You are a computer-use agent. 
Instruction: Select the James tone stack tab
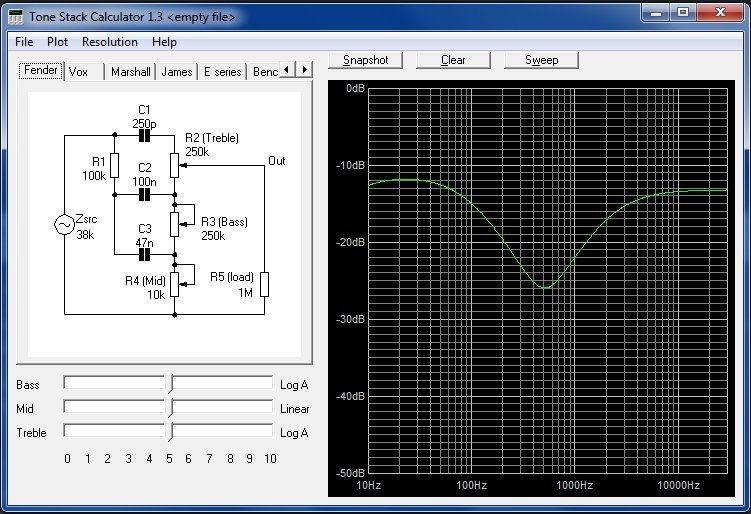tap(177, 72)
